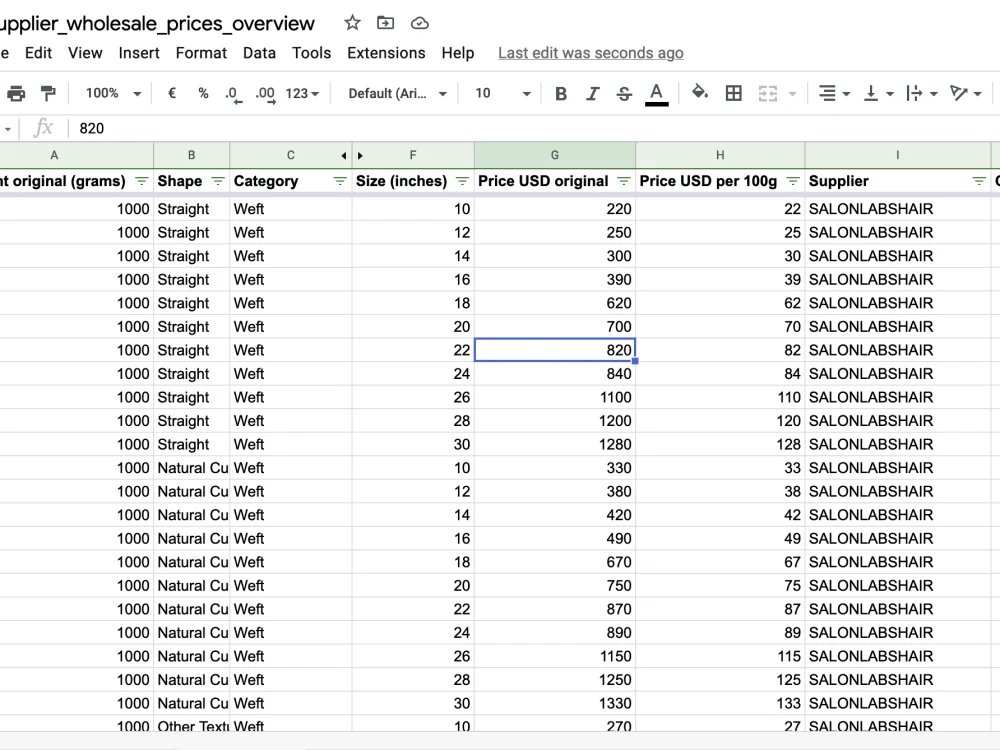Open the Tools menu
1000x750 pixels.
(311, 53)
